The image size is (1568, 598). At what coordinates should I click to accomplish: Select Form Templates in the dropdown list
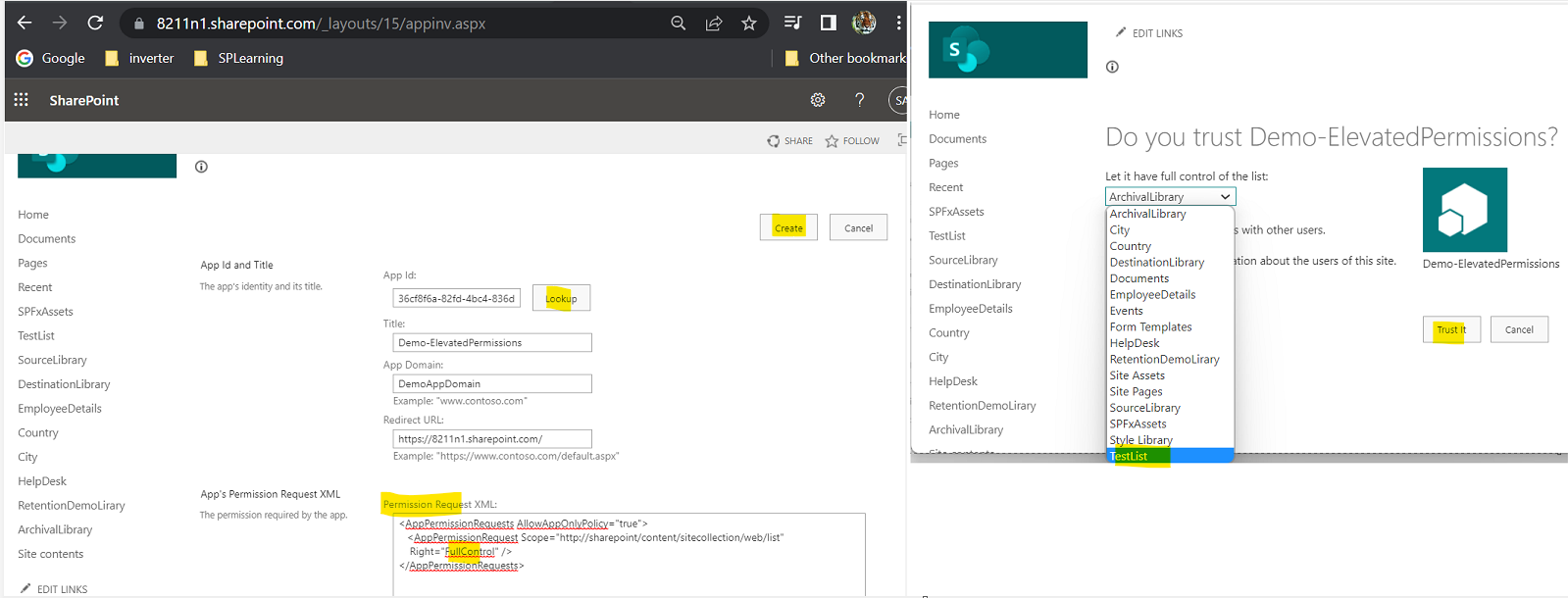[1170, 327]
